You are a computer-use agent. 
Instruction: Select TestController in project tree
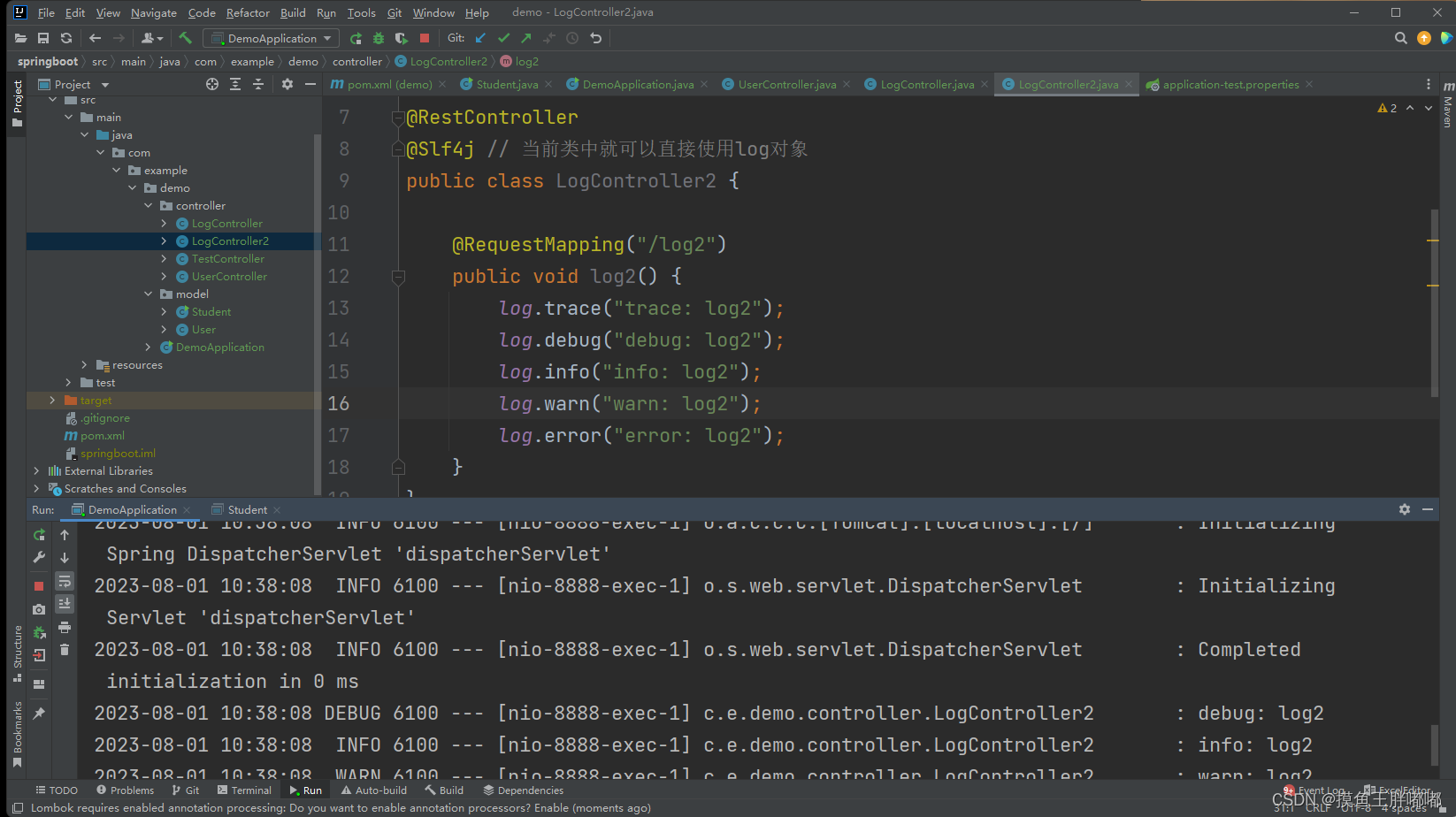(227, 259)
